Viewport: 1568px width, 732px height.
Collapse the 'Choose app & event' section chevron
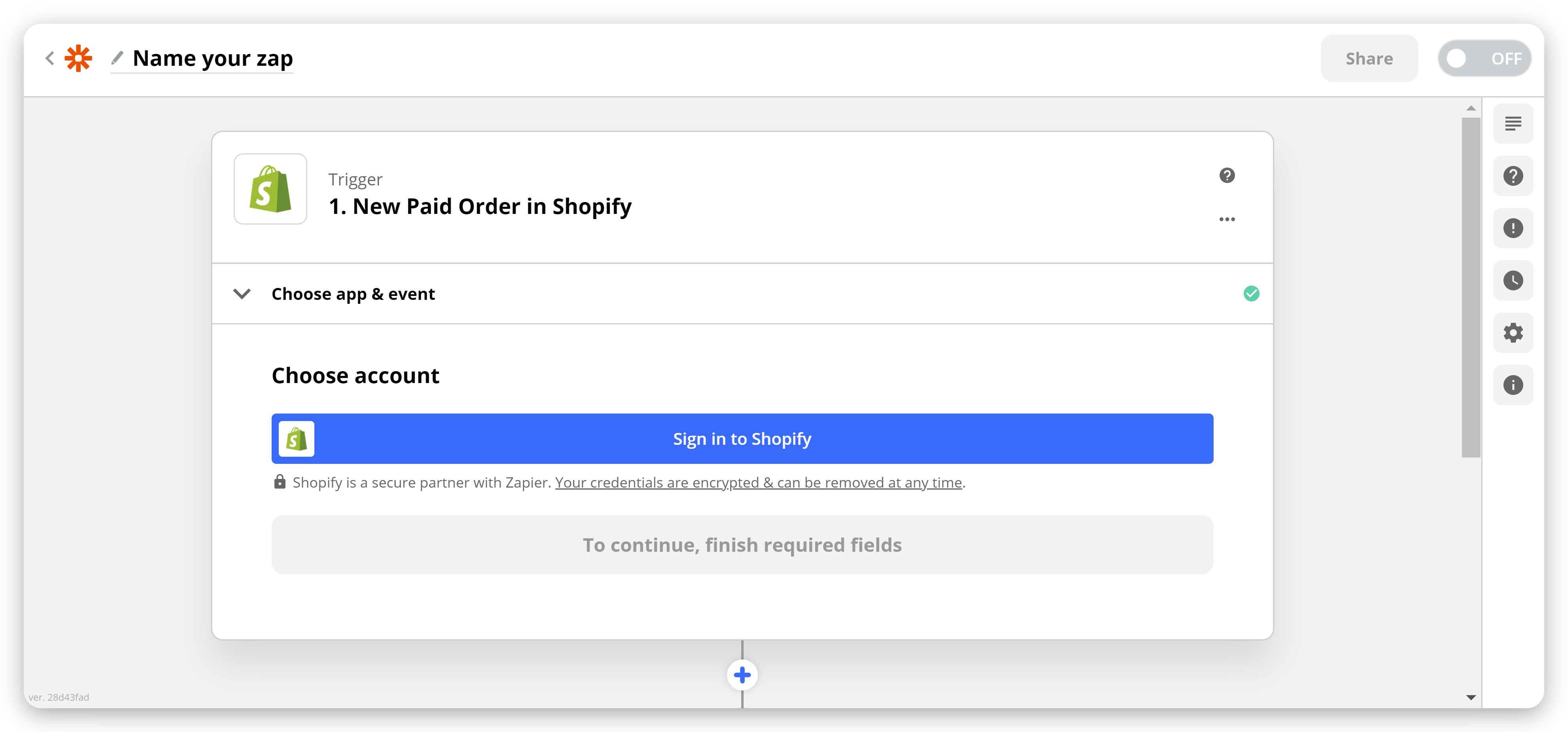coord(242,294)
